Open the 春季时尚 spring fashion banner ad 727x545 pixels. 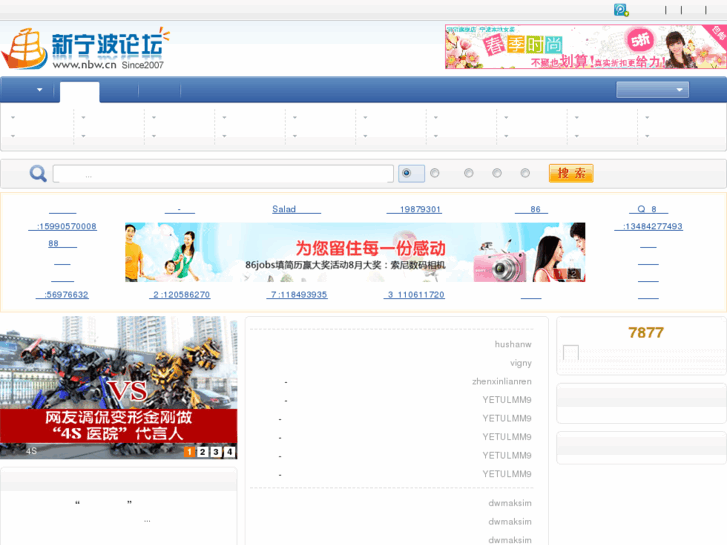[586, 46]
